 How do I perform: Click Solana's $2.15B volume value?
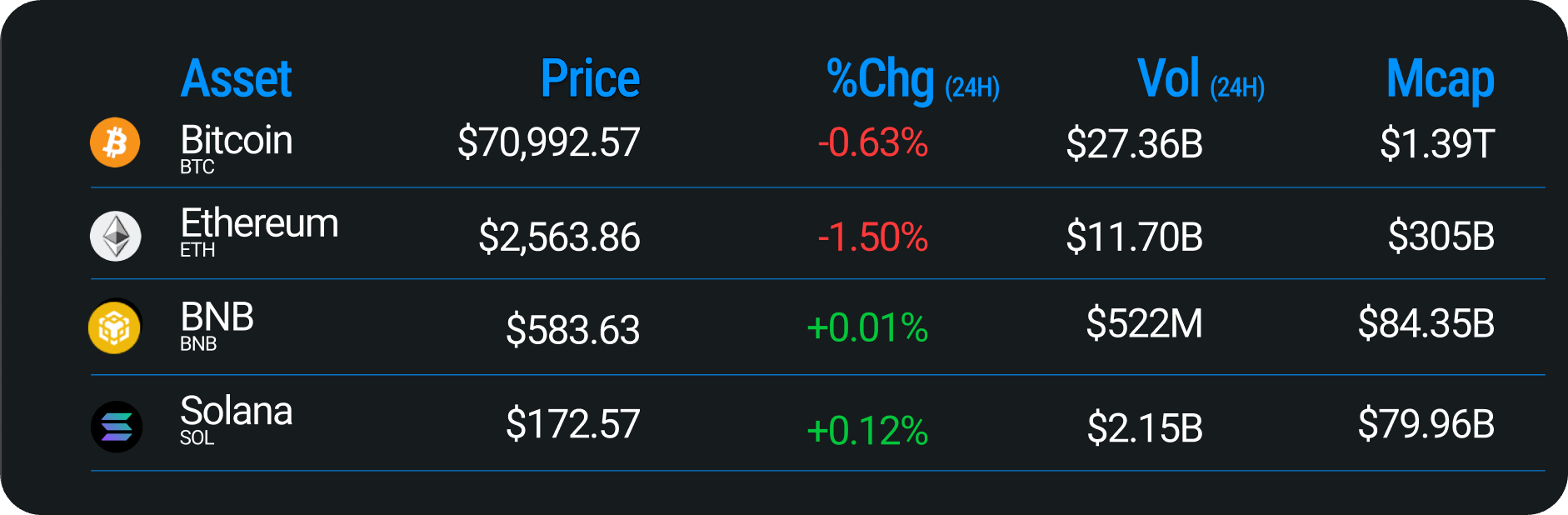(x=1145, y=428)
